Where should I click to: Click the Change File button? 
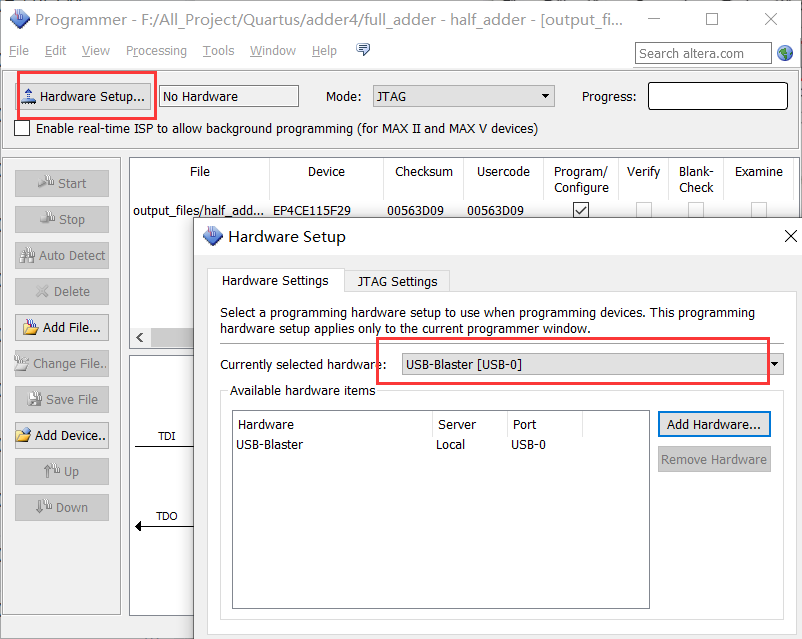tap(62, 363)
